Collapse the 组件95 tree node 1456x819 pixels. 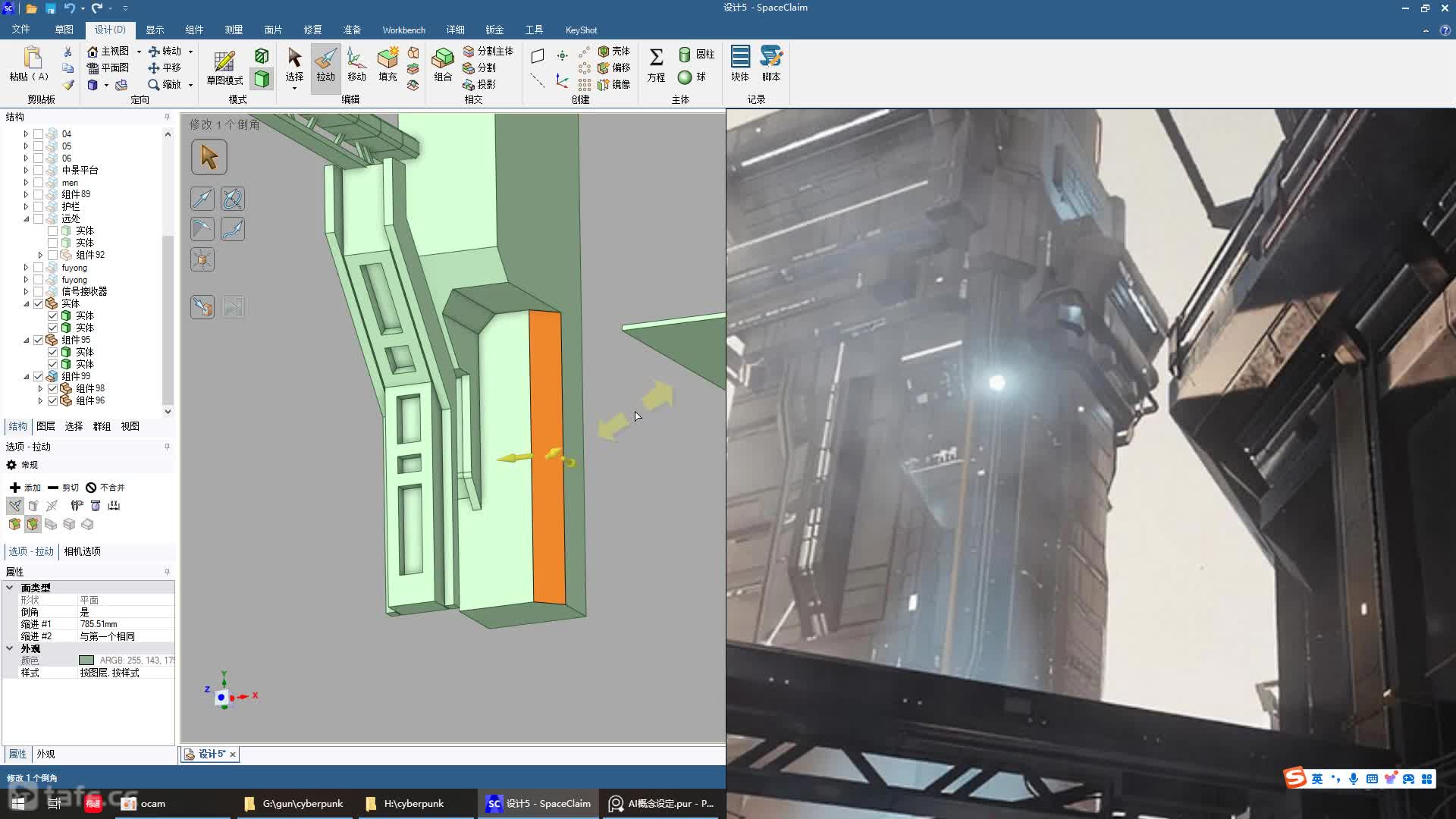pos(26,340)
